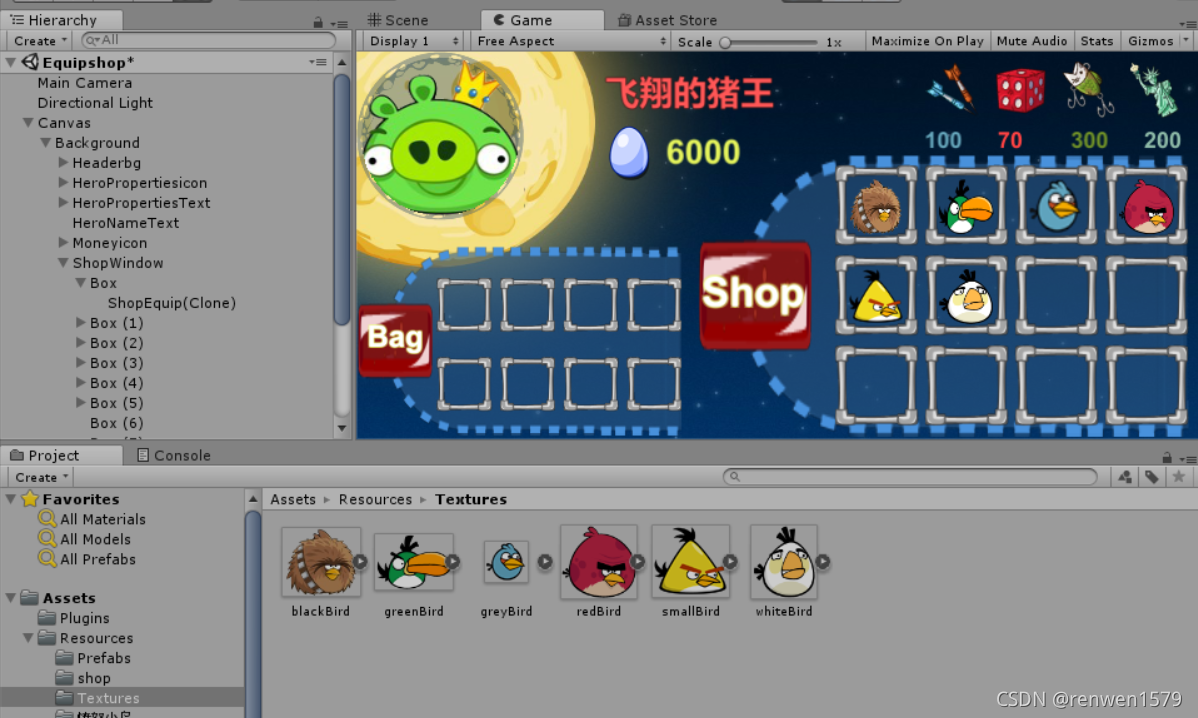This screenshot has height=718, width=1198.
Task: Select the green toucan bird in the shop grid
Action: [x=966, y=206]
